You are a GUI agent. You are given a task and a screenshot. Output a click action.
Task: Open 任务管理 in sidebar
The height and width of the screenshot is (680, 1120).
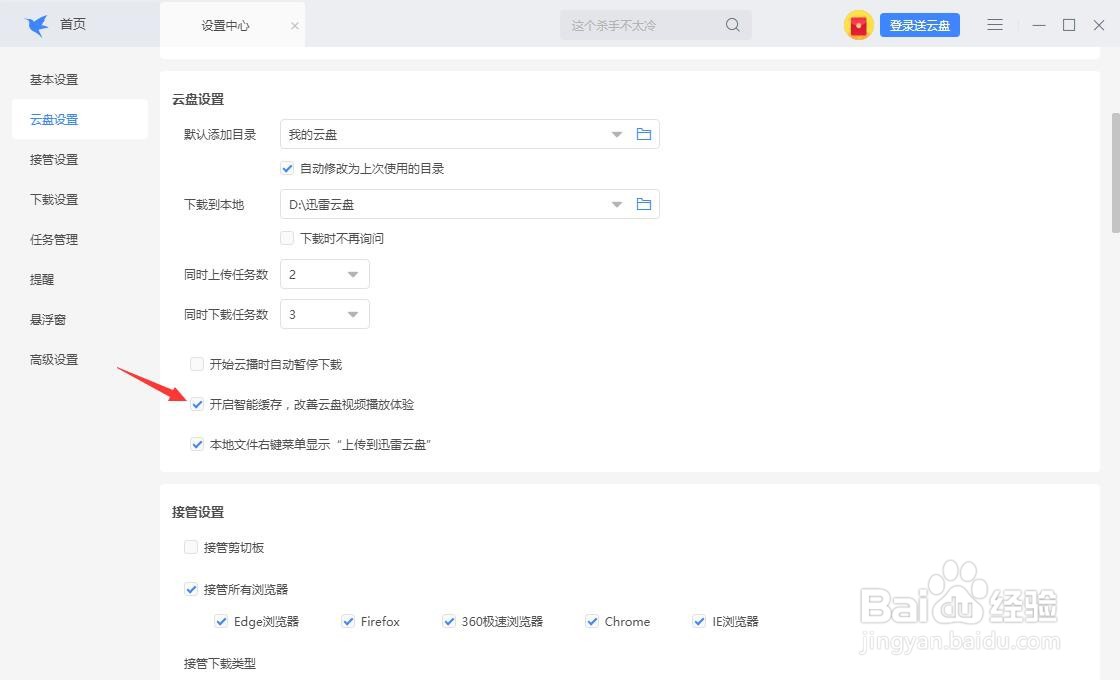click(x=54, y=239)
